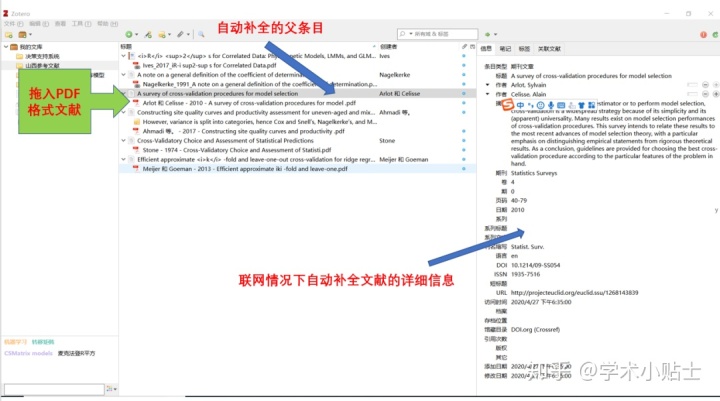Collapse the 'R2 s for Correlated Data' item

click(124, 56)
